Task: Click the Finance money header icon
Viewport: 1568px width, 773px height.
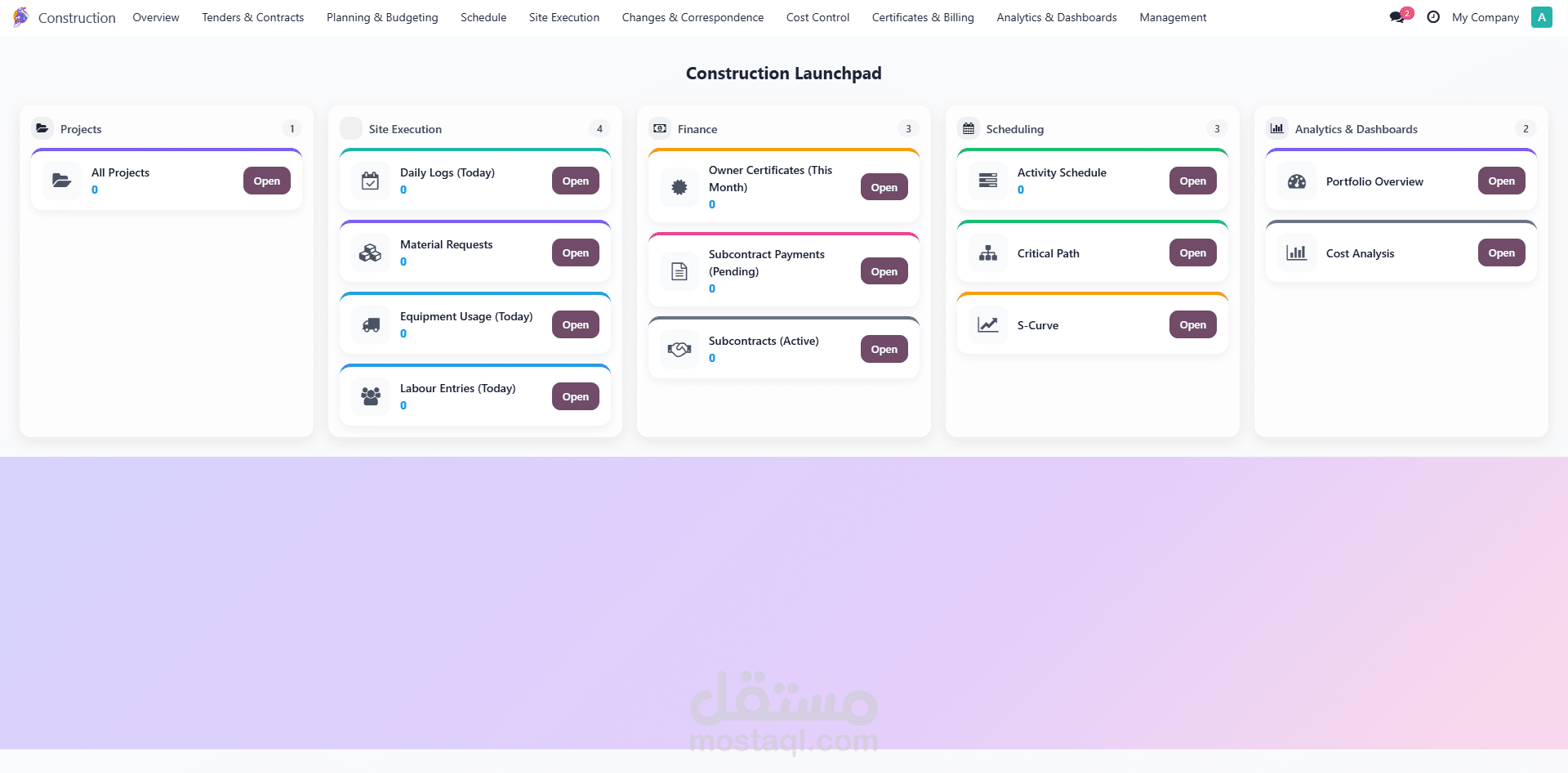Action: (x=660, y=128)
